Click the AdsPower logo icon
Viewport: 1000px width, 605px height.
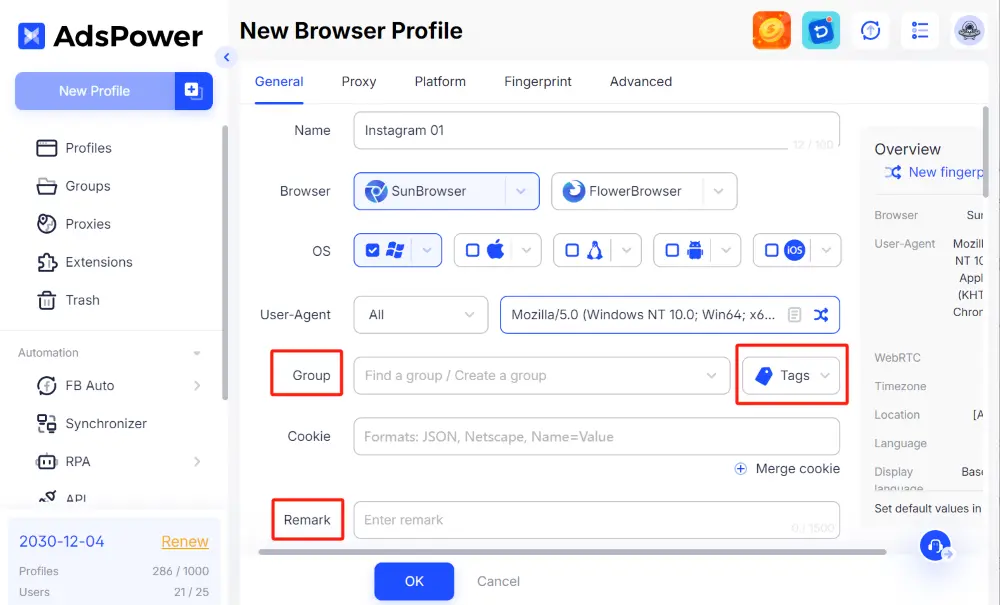click(31, 36)
